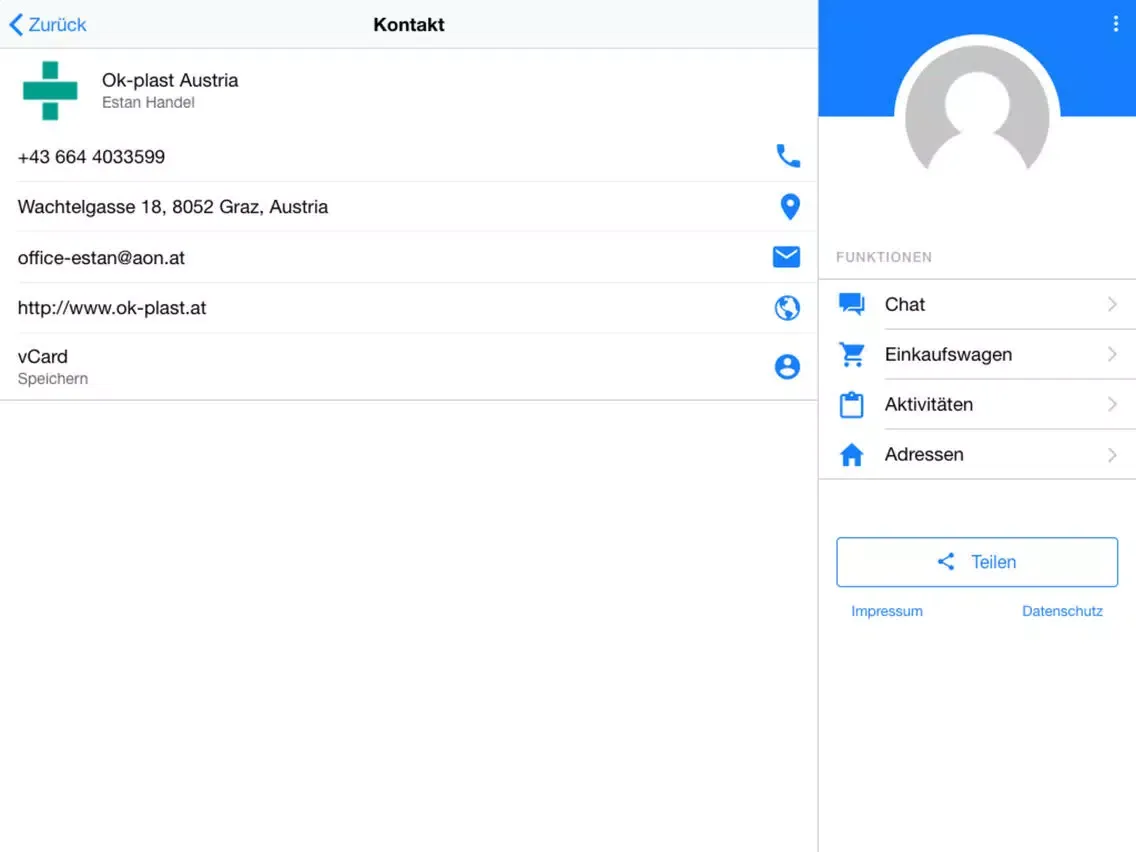Open the Impressum link
The image size is (1136, 852).
point(886,611)
